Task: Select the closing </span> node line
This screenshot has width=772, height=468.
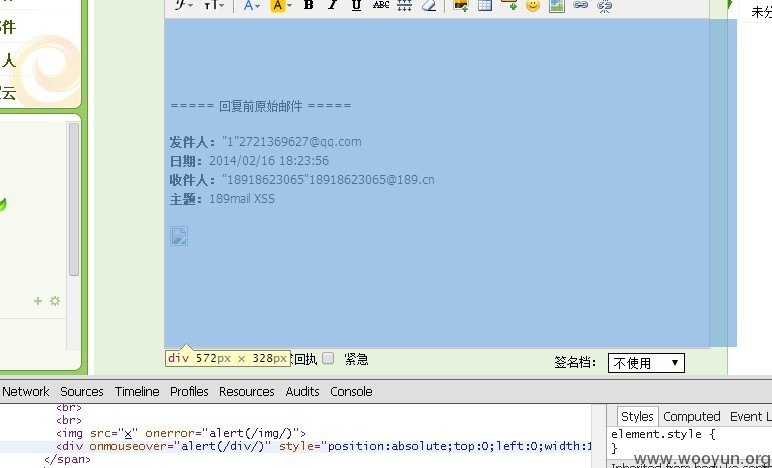Action: click(x=67, y=459)
